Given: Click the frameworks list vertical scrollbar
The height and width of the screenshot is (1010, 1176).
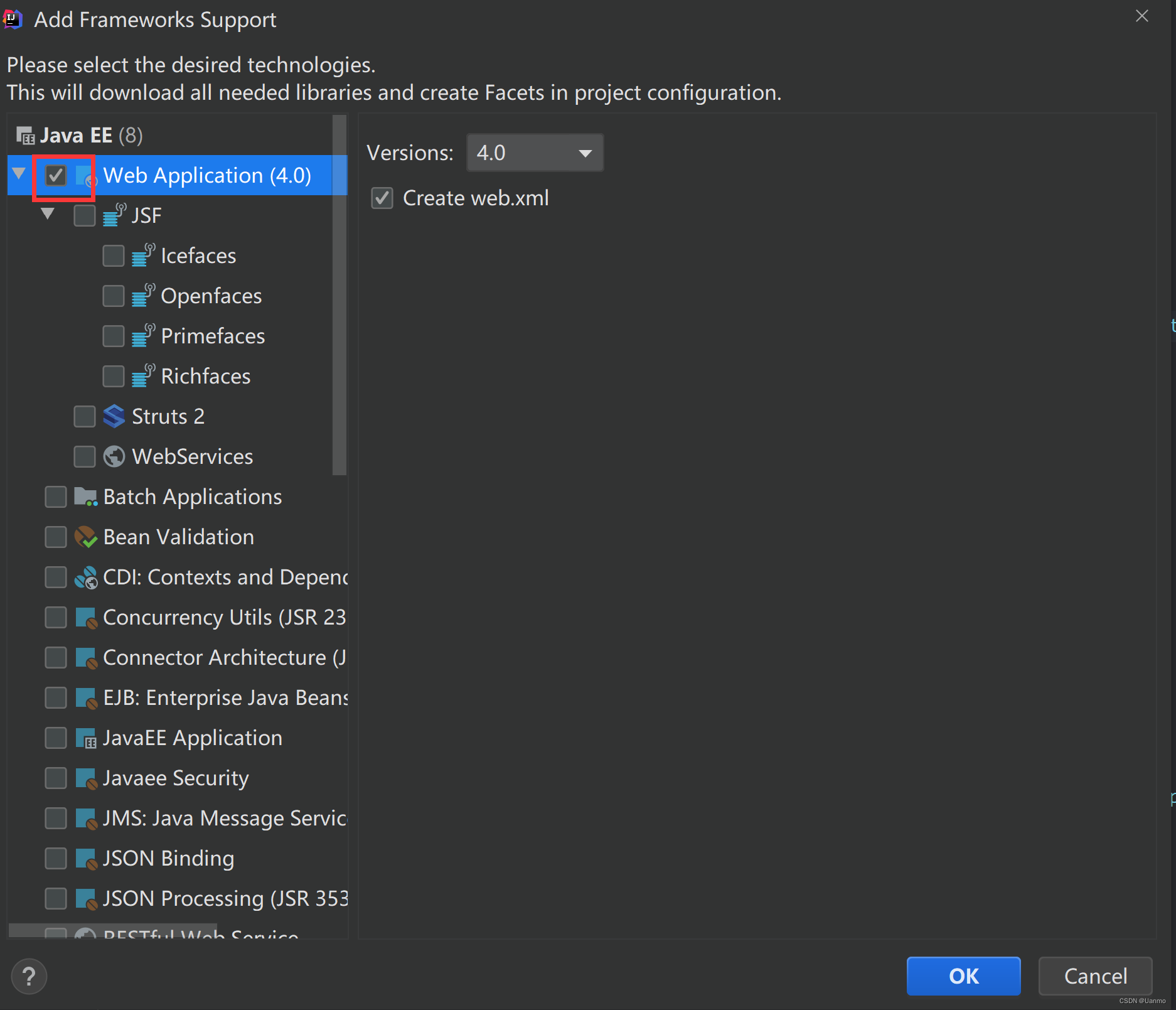Looking at the screenshot, I should (339, 295).
